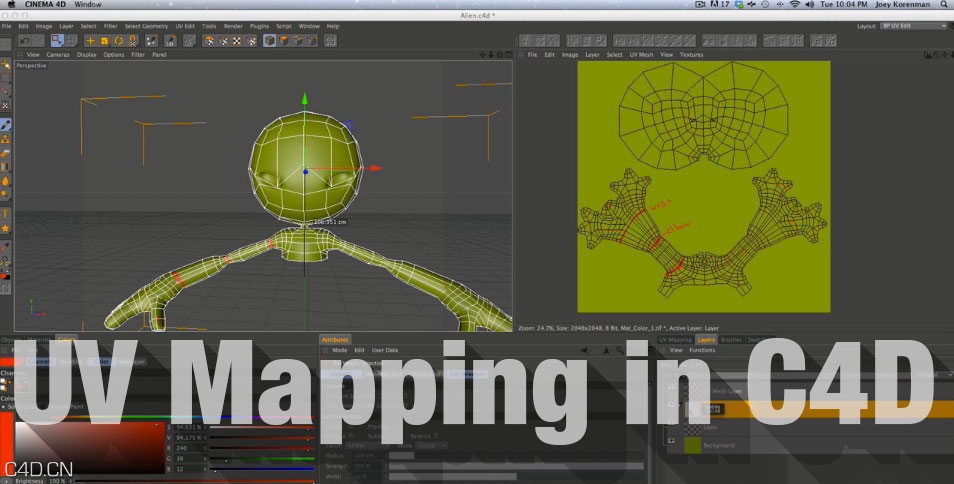Screen dimensions: 954x484
Task: Adjust the blue B color slider
Action: click(x=262, y=469)
